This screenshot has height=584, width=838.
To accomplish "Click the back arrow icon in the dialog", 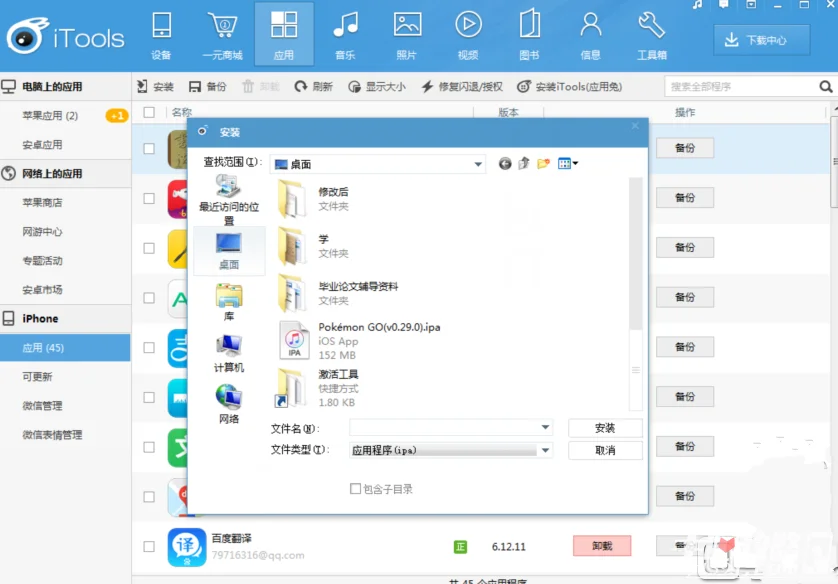I will click(505, 163).
